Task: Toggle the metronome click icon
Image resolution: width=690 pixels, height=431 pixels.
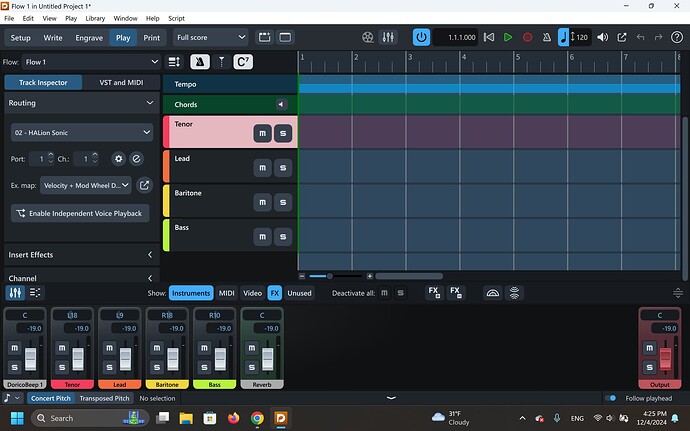Action: pyautogui.click(x=547, y=37)
